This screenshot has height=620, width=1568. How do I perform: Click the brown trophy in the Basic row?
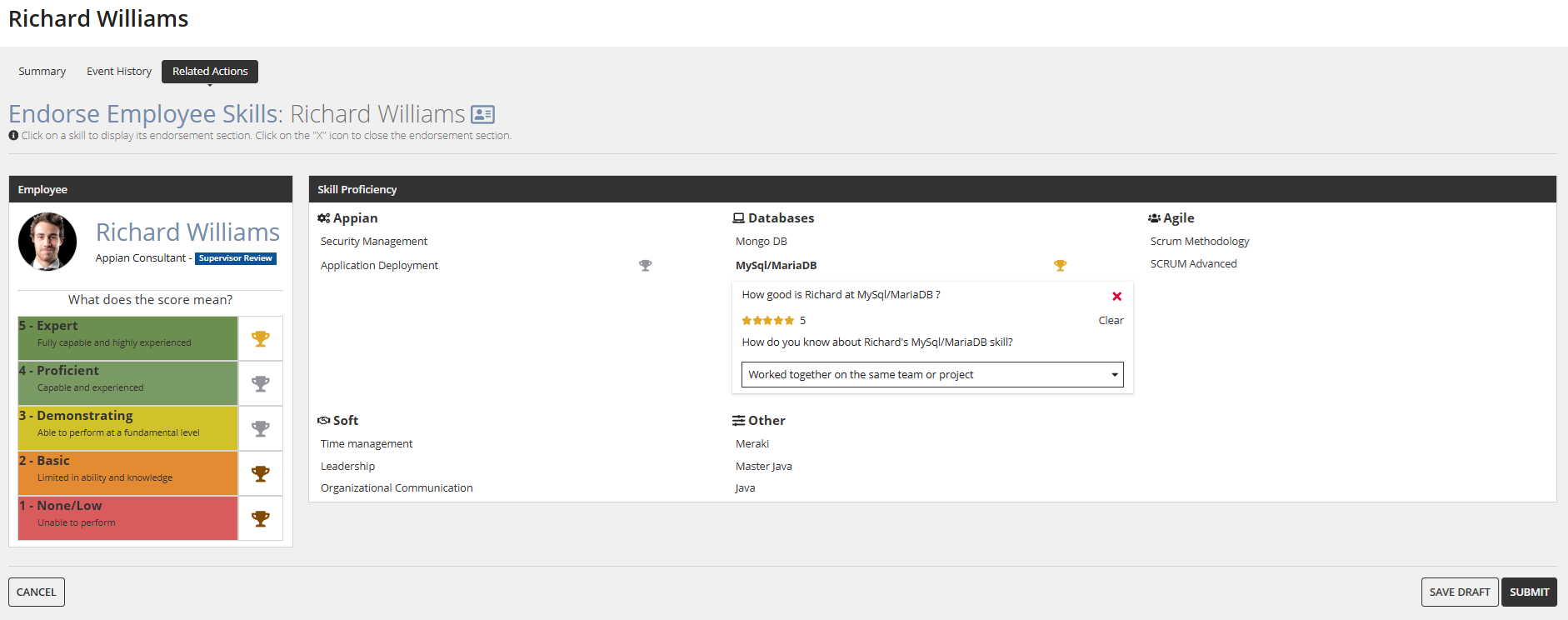(261, 474)
